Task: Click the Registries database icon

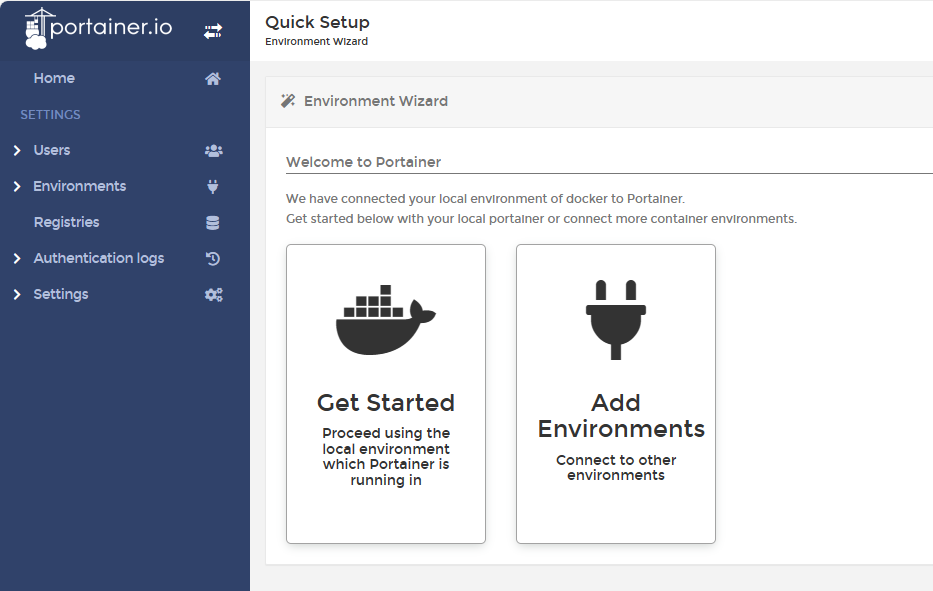Action: click(213, 223)
